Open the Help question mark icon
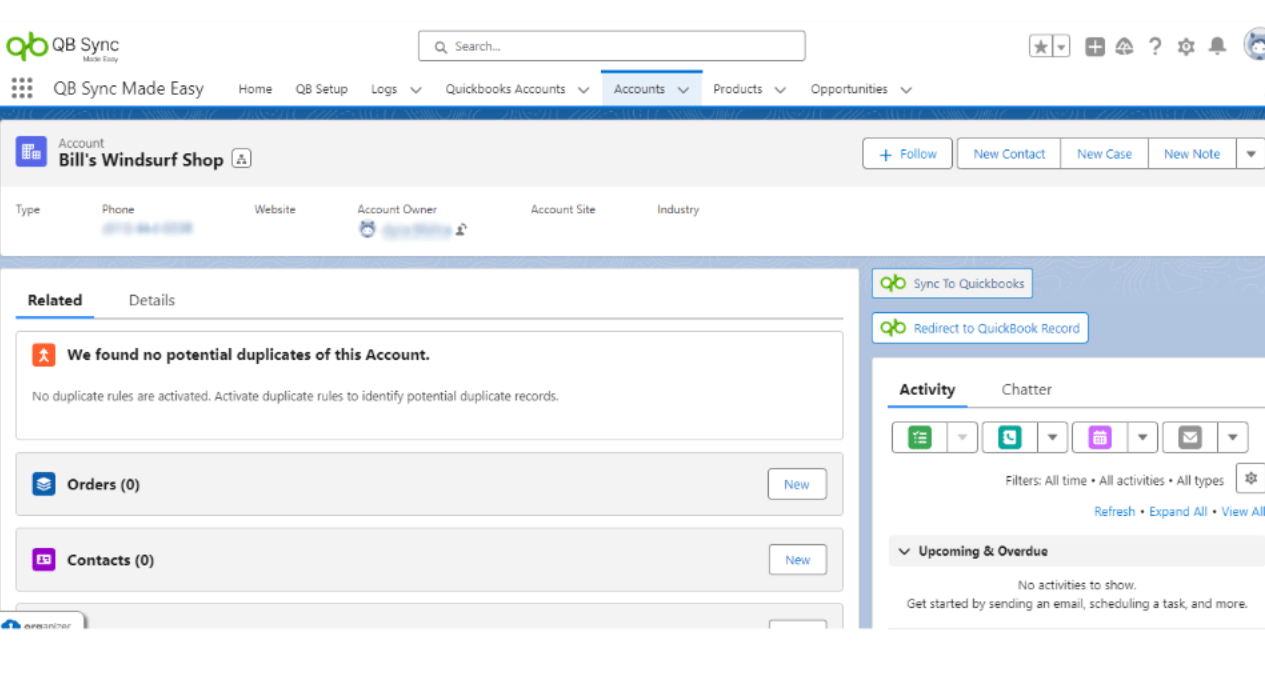The image size is (1265, 673). tap(1155, 46)
